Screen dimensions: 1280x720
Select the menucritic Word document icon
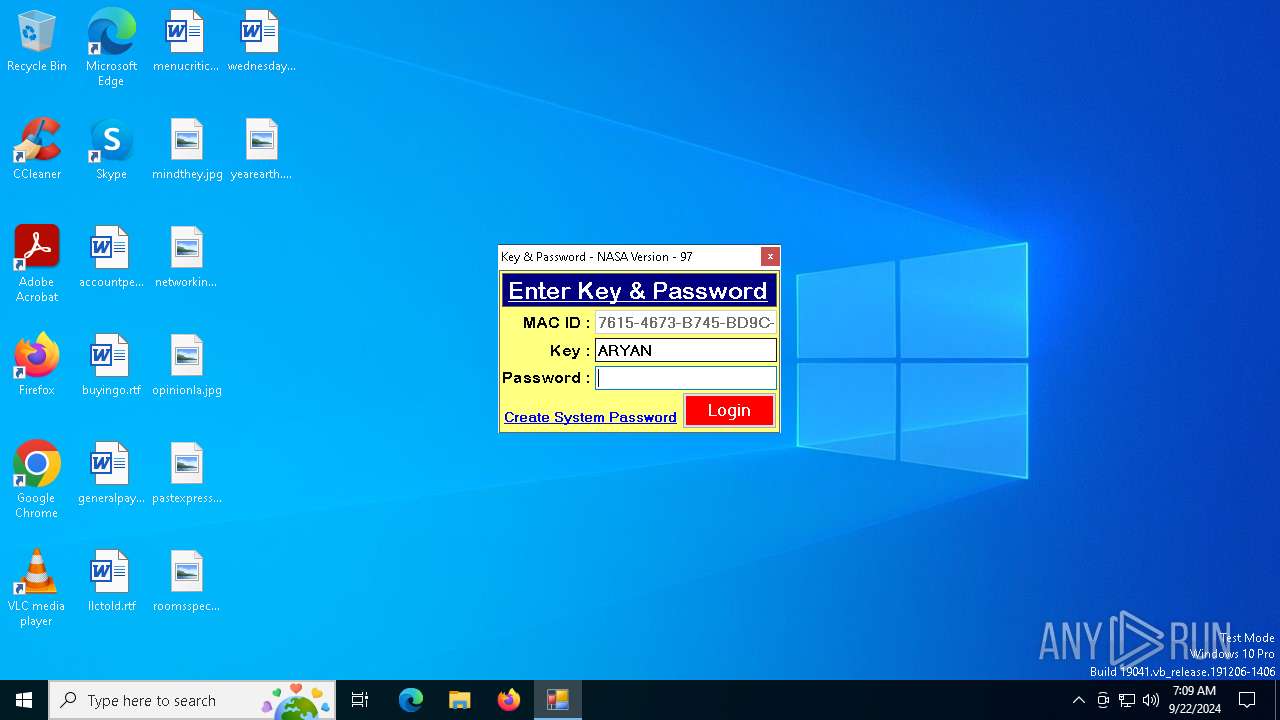coord(186,42)
